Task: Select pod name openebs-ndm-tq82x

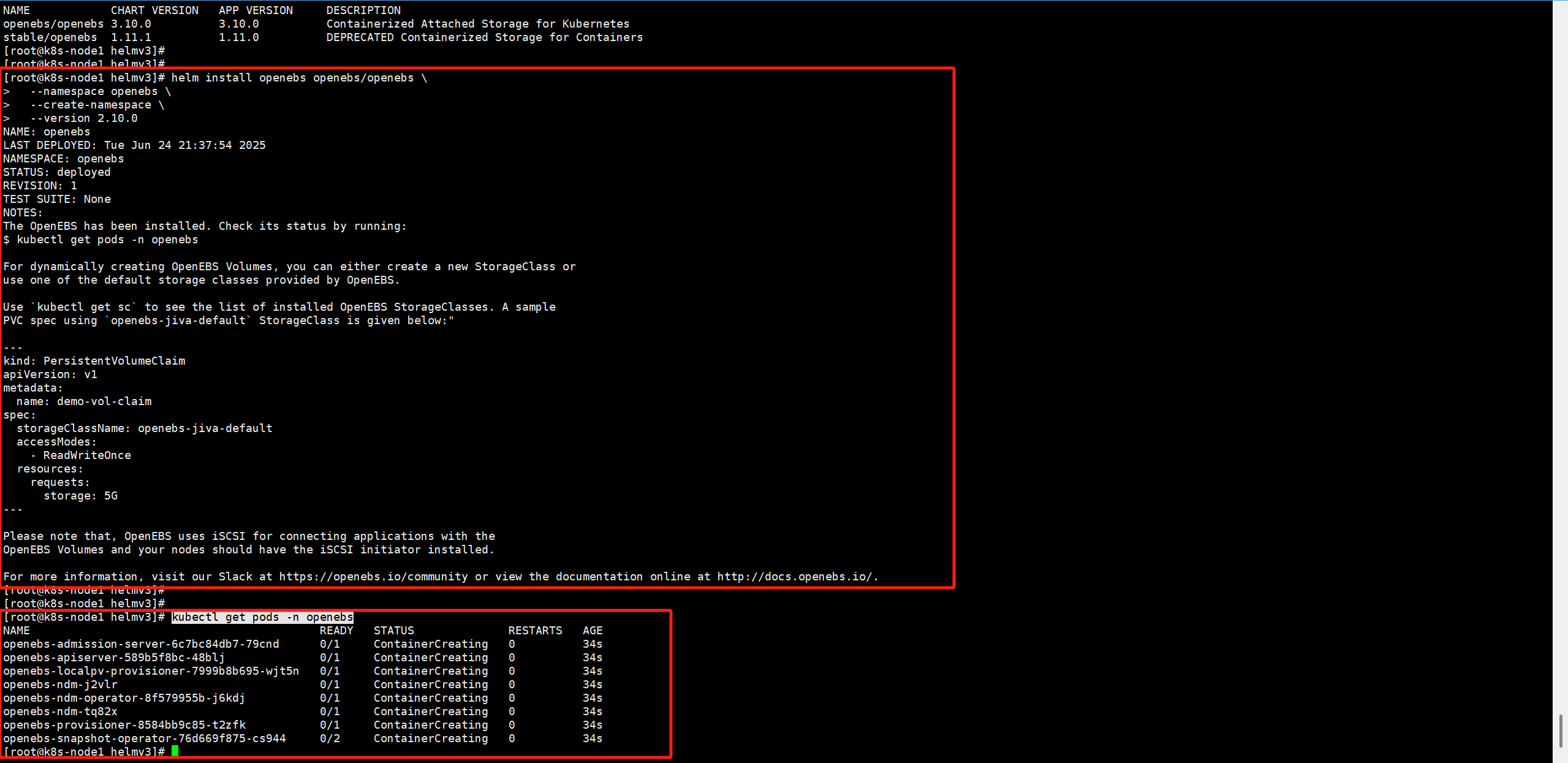Action: click(x=60, y=712)
